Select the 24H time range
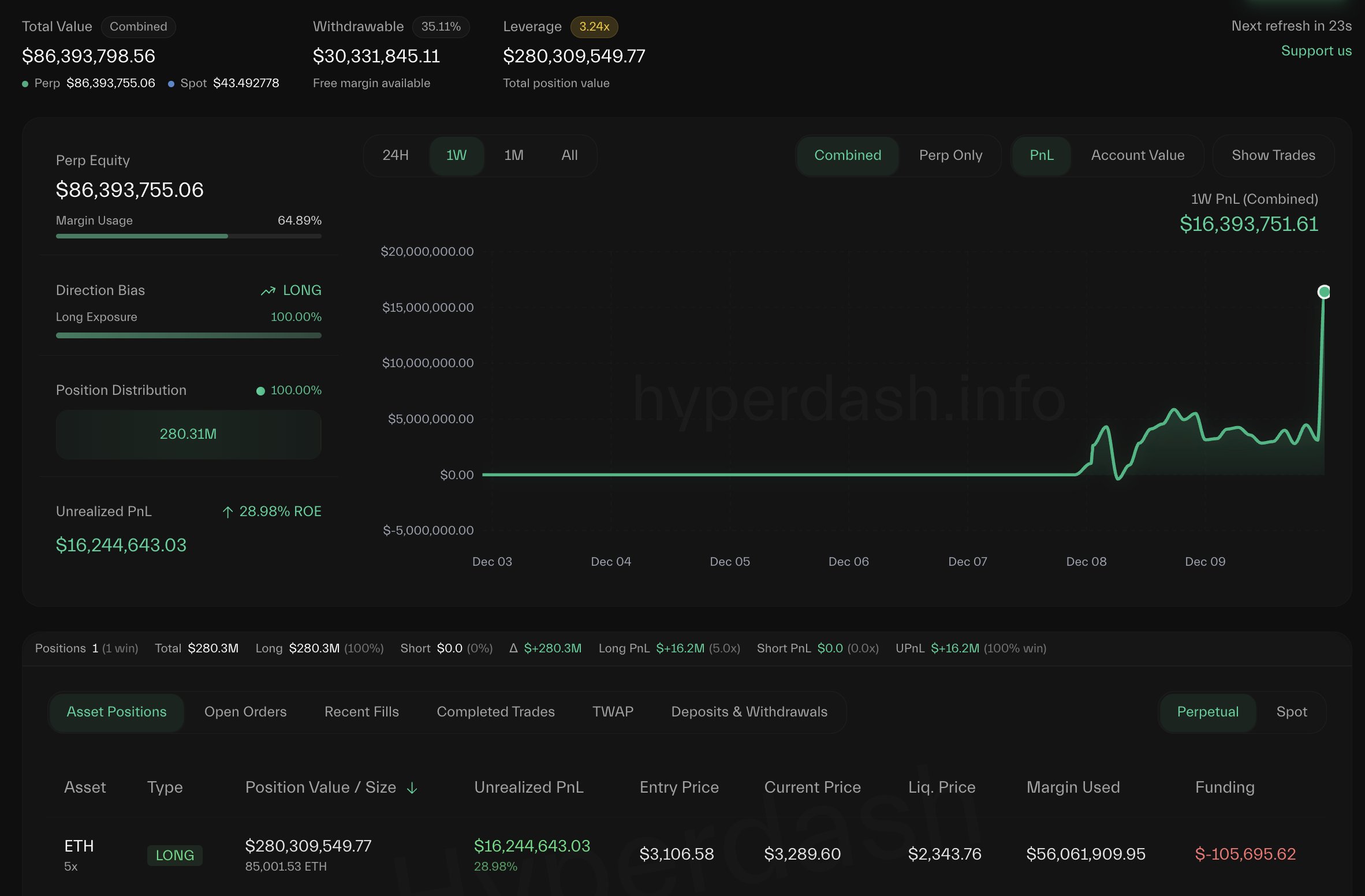1365x896 pixels. click(395, 155)
